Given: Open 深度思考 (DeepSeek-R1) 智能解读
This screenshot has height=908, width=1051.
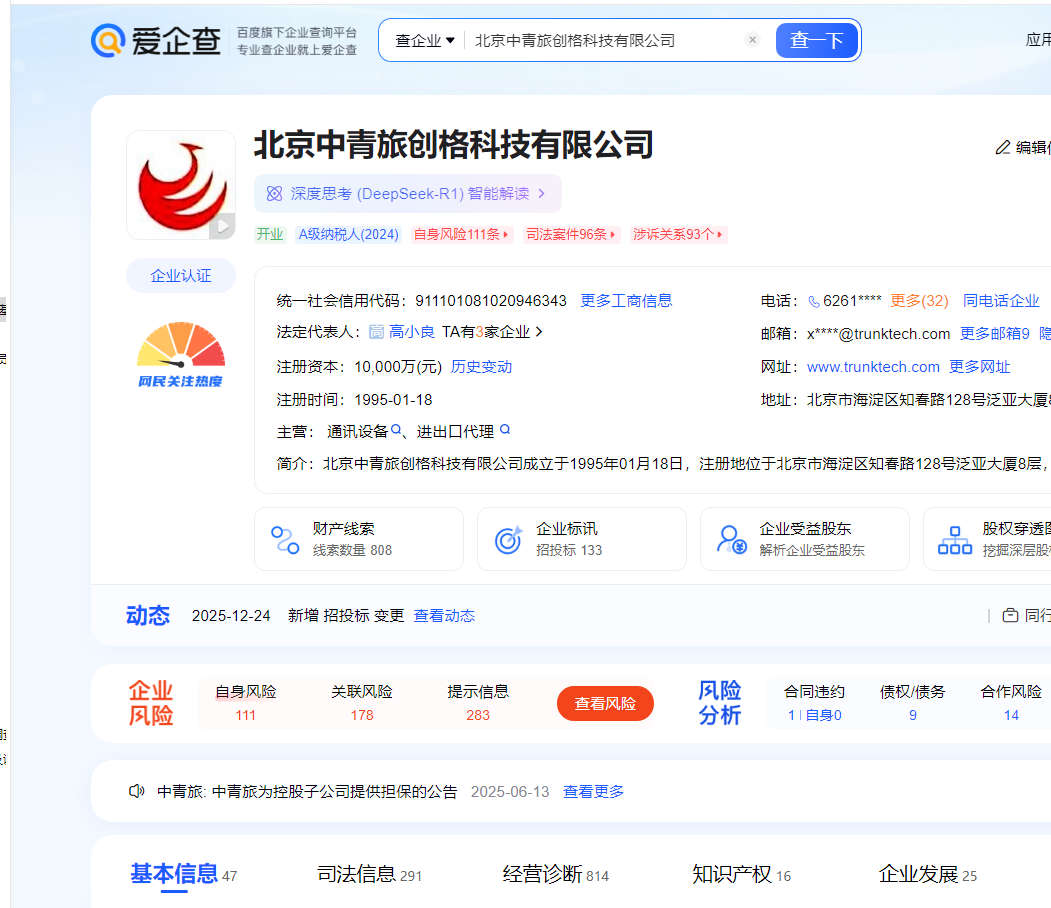Looking at the screenshot, I should [x=408, y=194].
